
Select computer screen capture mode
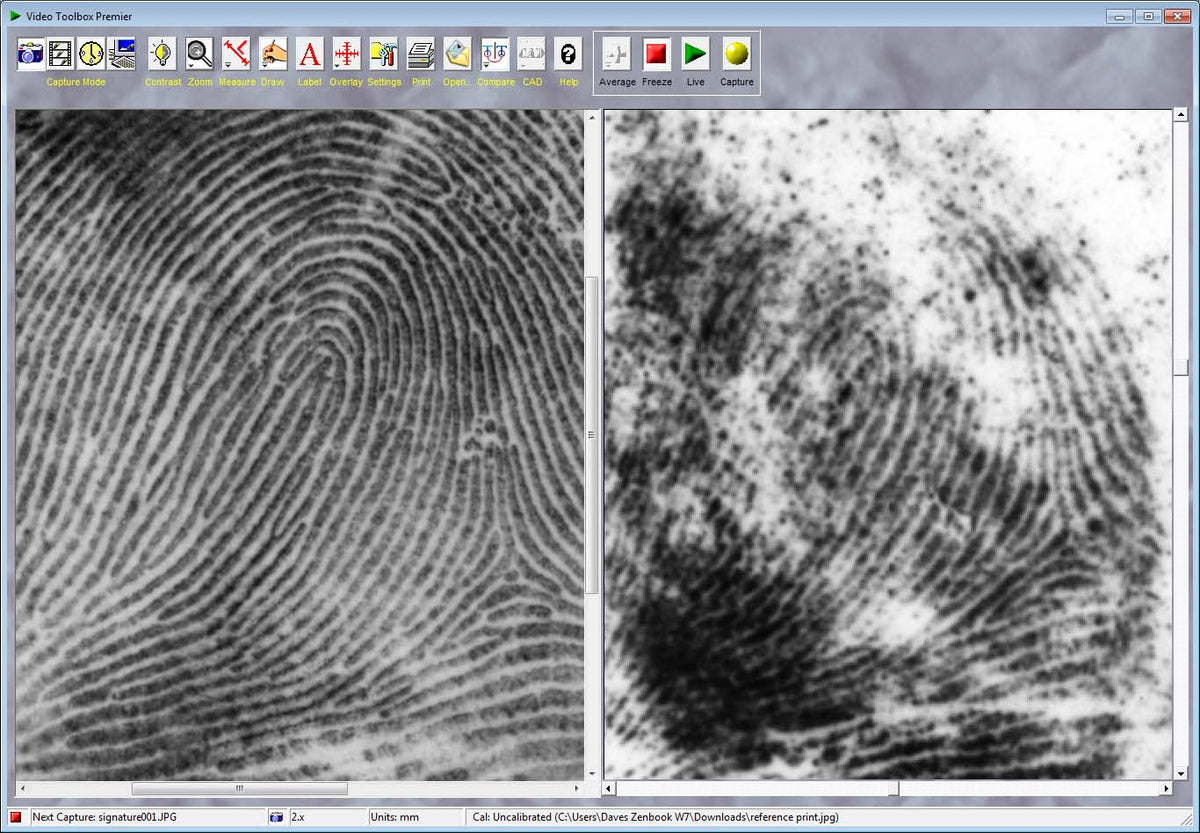tap(122, 54)
